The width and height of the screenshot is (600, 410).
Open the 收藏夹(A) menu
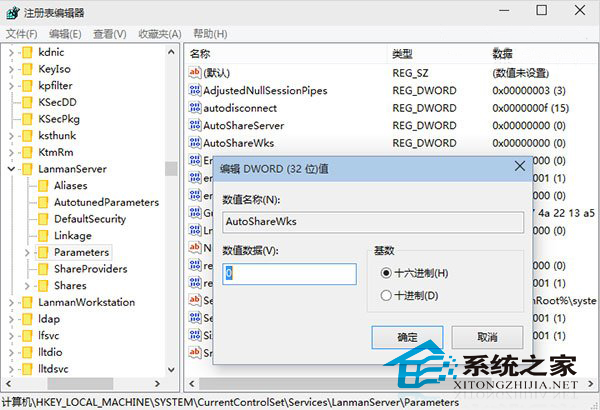point(160,34)
